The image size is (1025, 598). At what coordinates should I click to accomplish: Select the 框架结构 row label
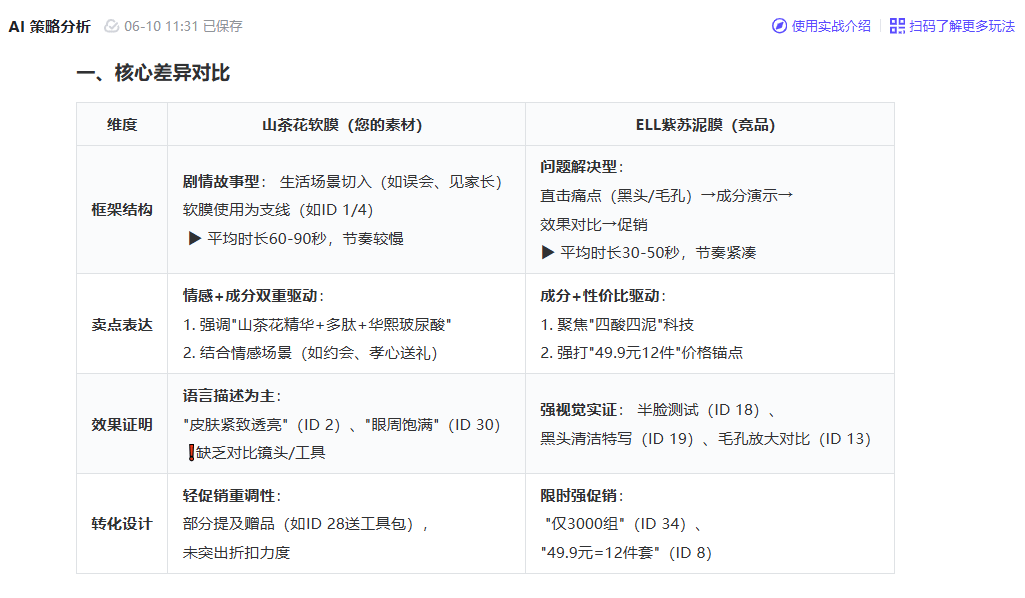pos(122,210)
